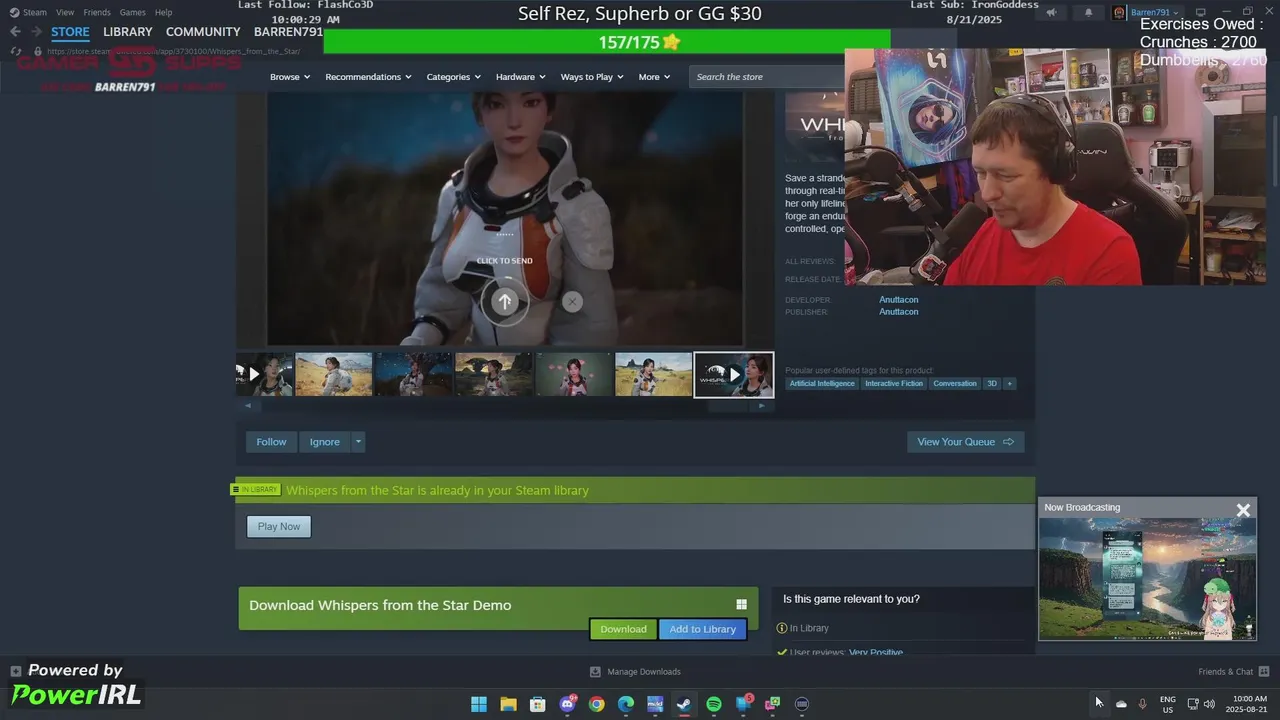Click the 3D tag
1280x720 pixels.
pos(992,384)
